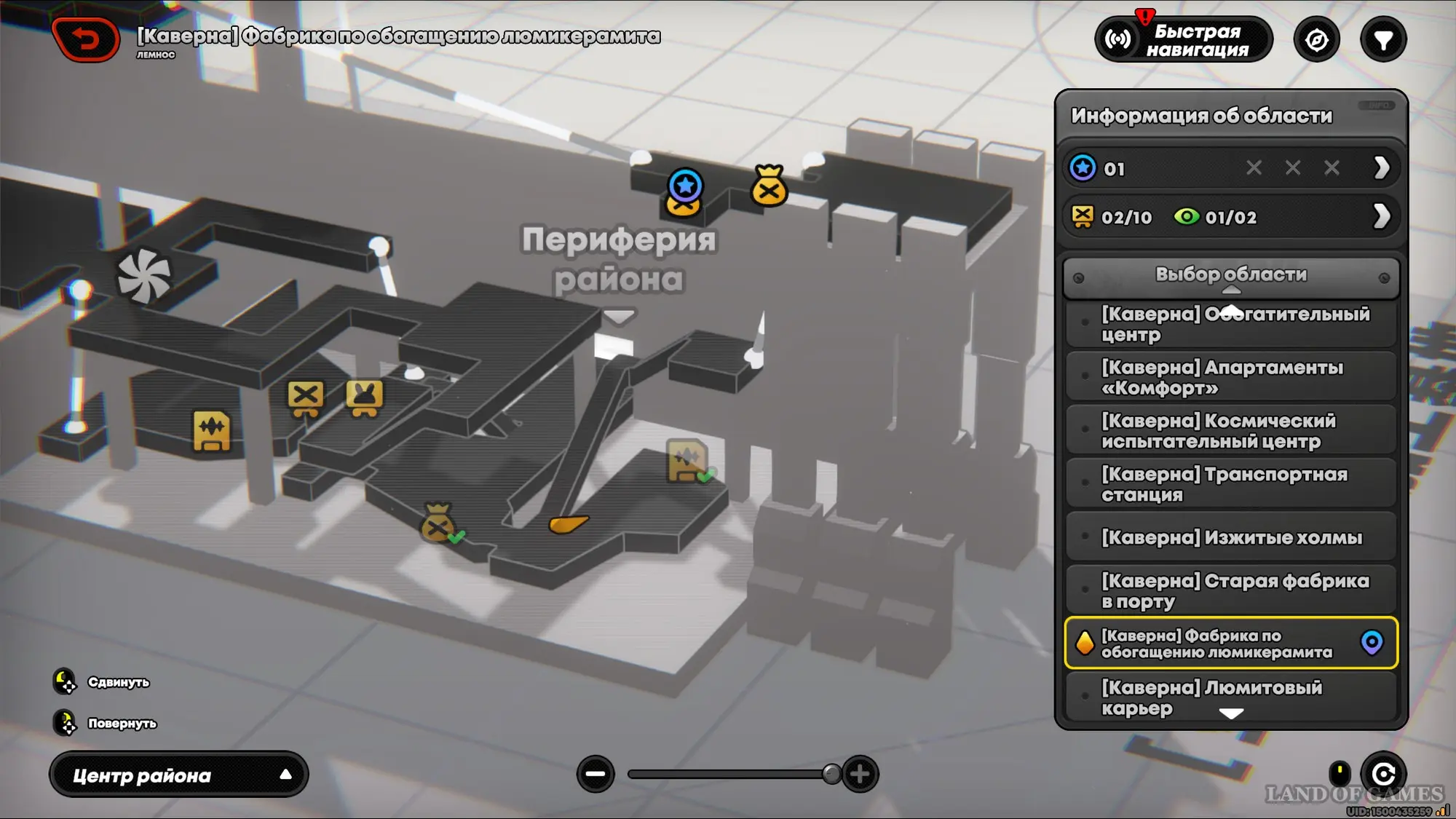This screenshot has height=819, width=1456.
Task: Click the red back arrow button
Action: [86, 39]
